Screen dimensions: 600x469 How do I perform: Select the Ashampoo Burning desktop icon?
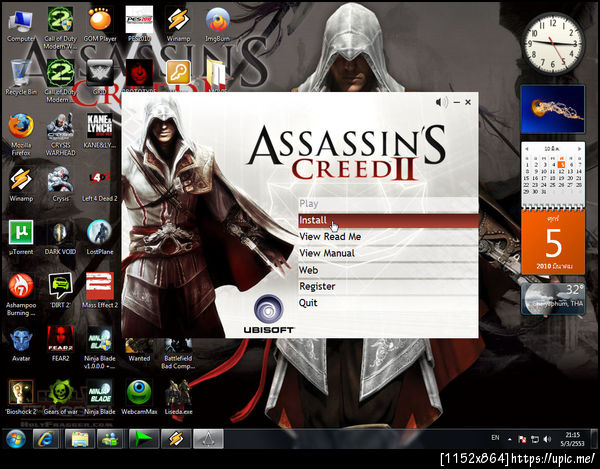[x=21, y=295]
